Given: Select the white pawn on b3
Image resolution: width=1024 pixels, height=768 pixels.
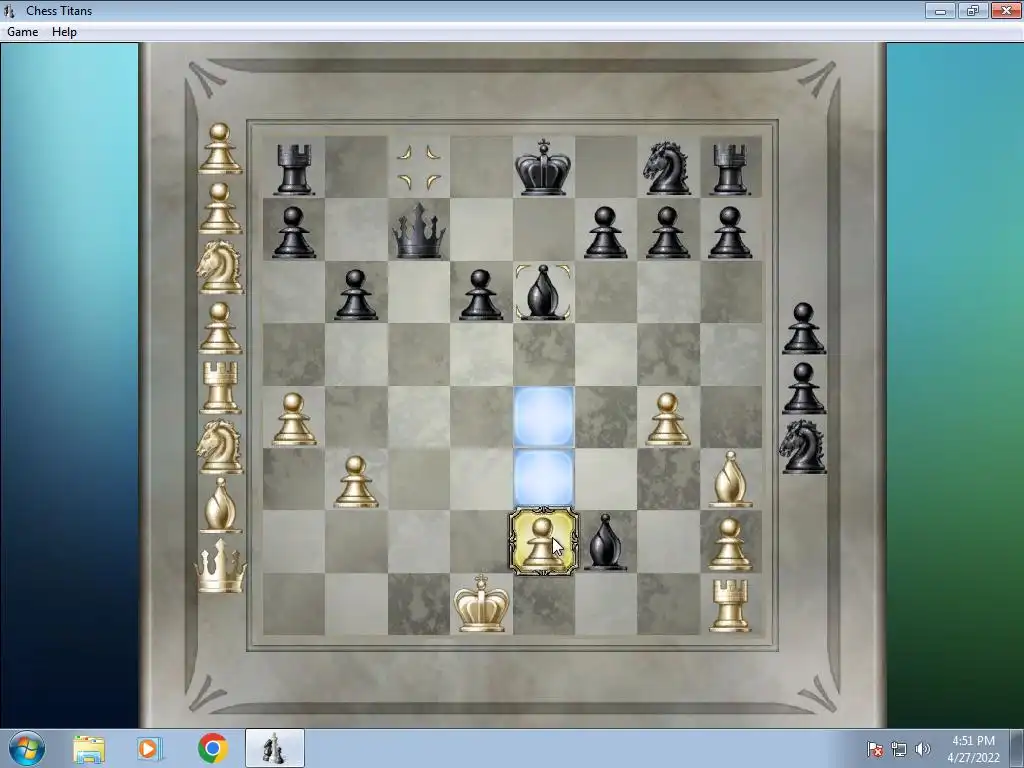Looking at the screenshot, I should 356,481.
